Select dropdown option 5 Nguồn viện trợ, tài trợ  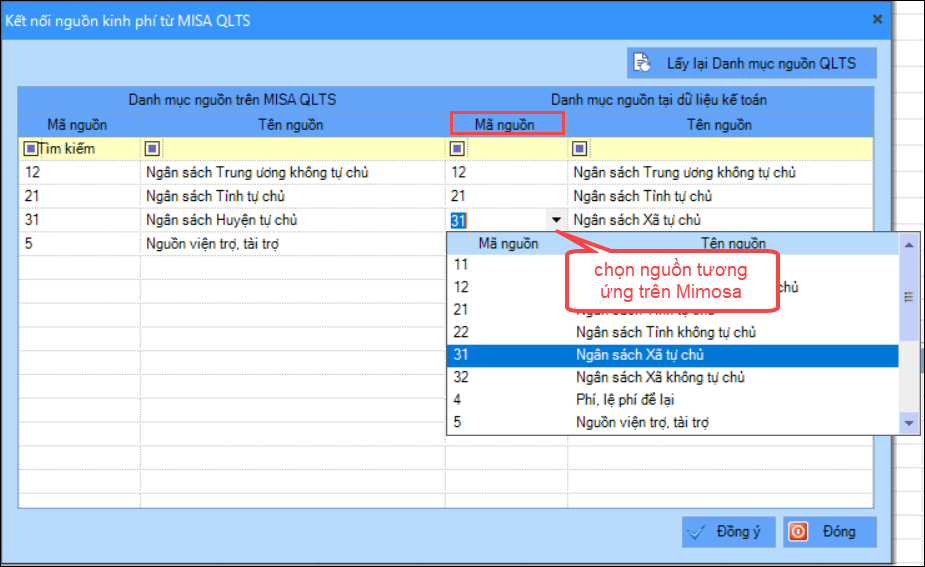point(673,422)
